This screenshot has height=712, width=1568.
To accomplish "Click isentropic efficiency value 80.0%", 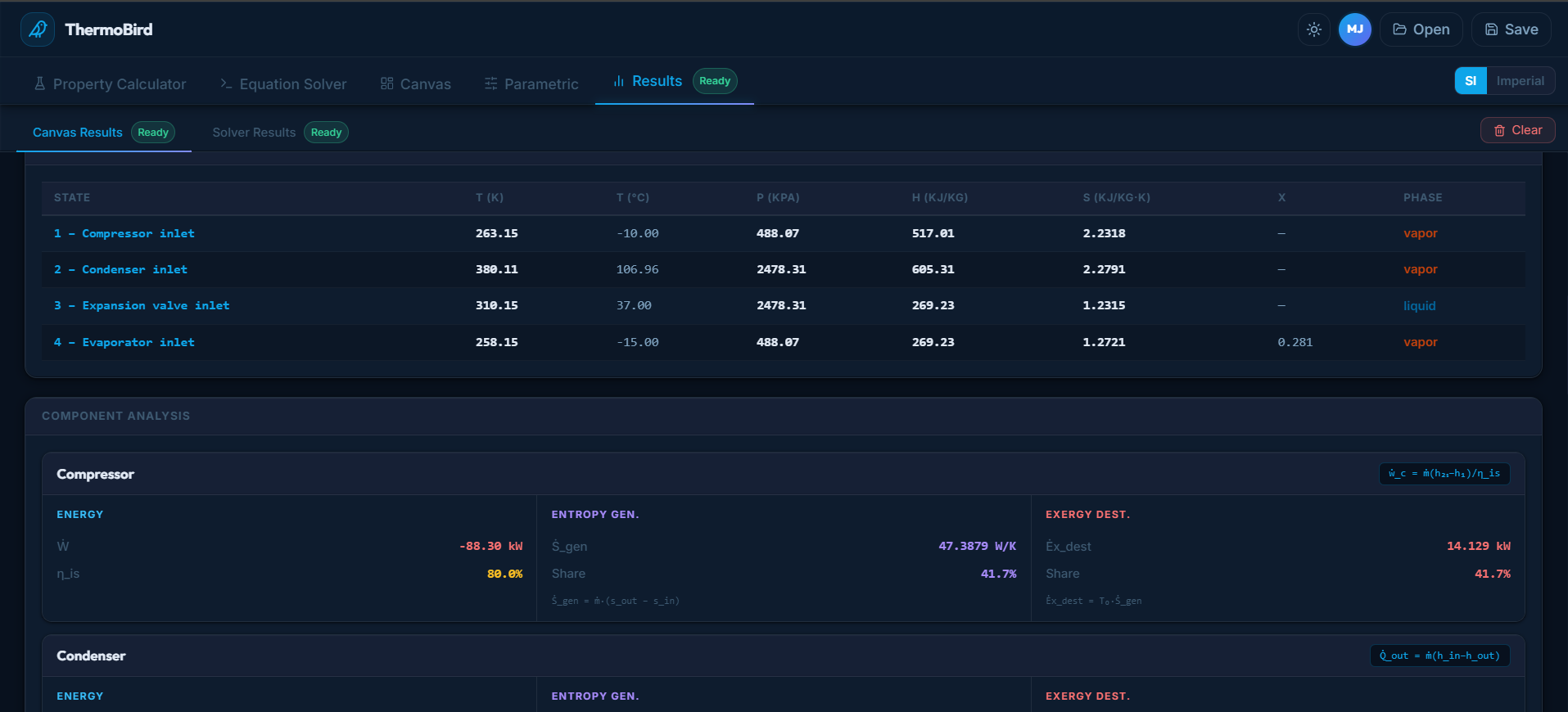I will 504,574.
